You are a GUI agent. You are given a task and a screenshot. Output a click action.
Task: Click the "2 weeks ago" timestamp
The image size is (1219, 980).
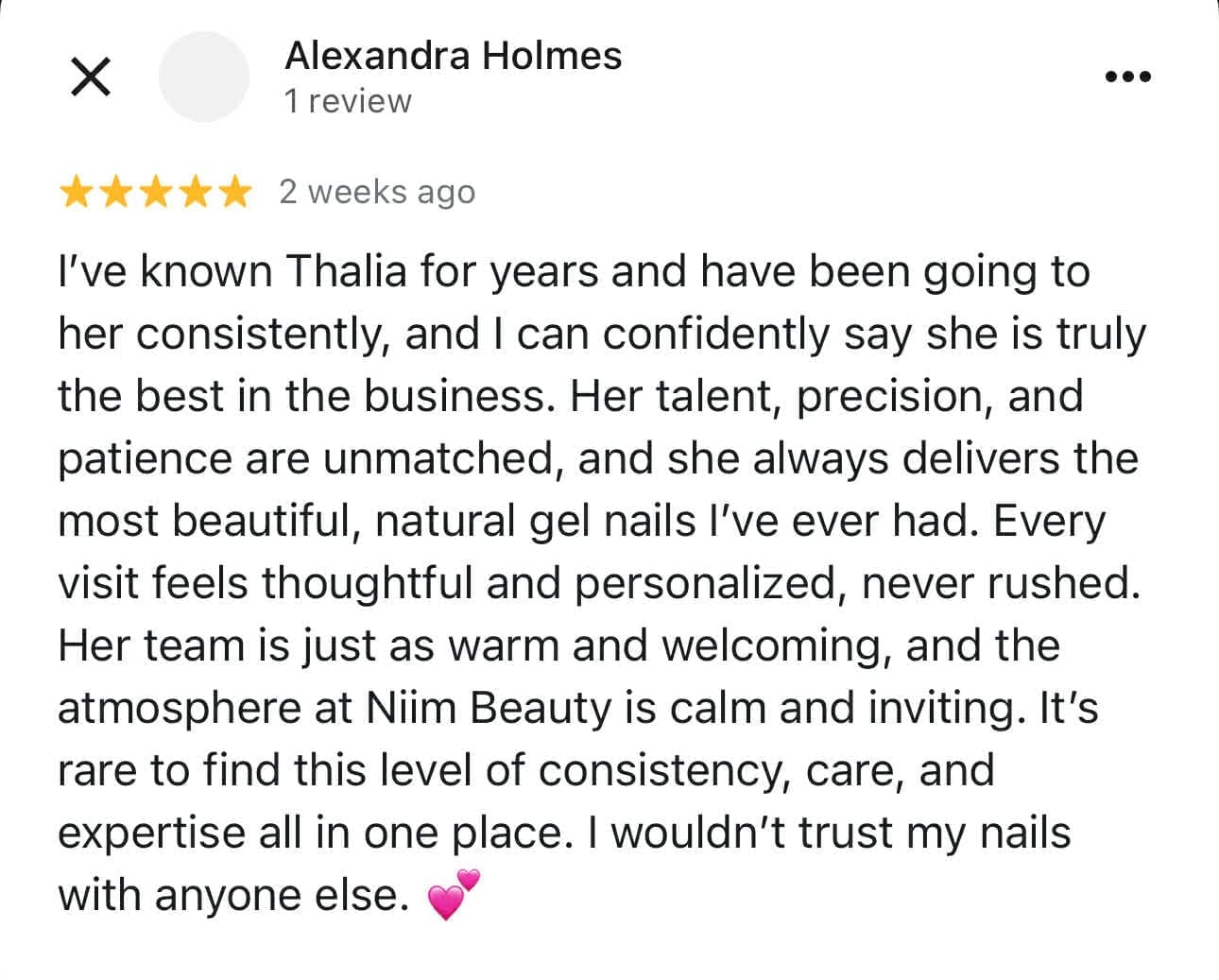tap(377, 192)
